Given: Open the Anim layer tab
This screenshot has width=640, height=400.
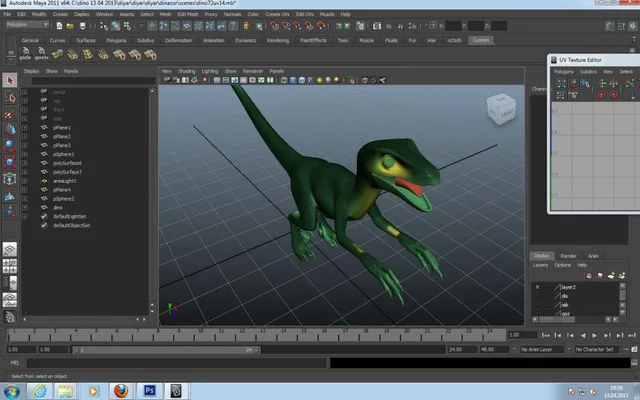Looking at the screenshot, I should 593,256.
